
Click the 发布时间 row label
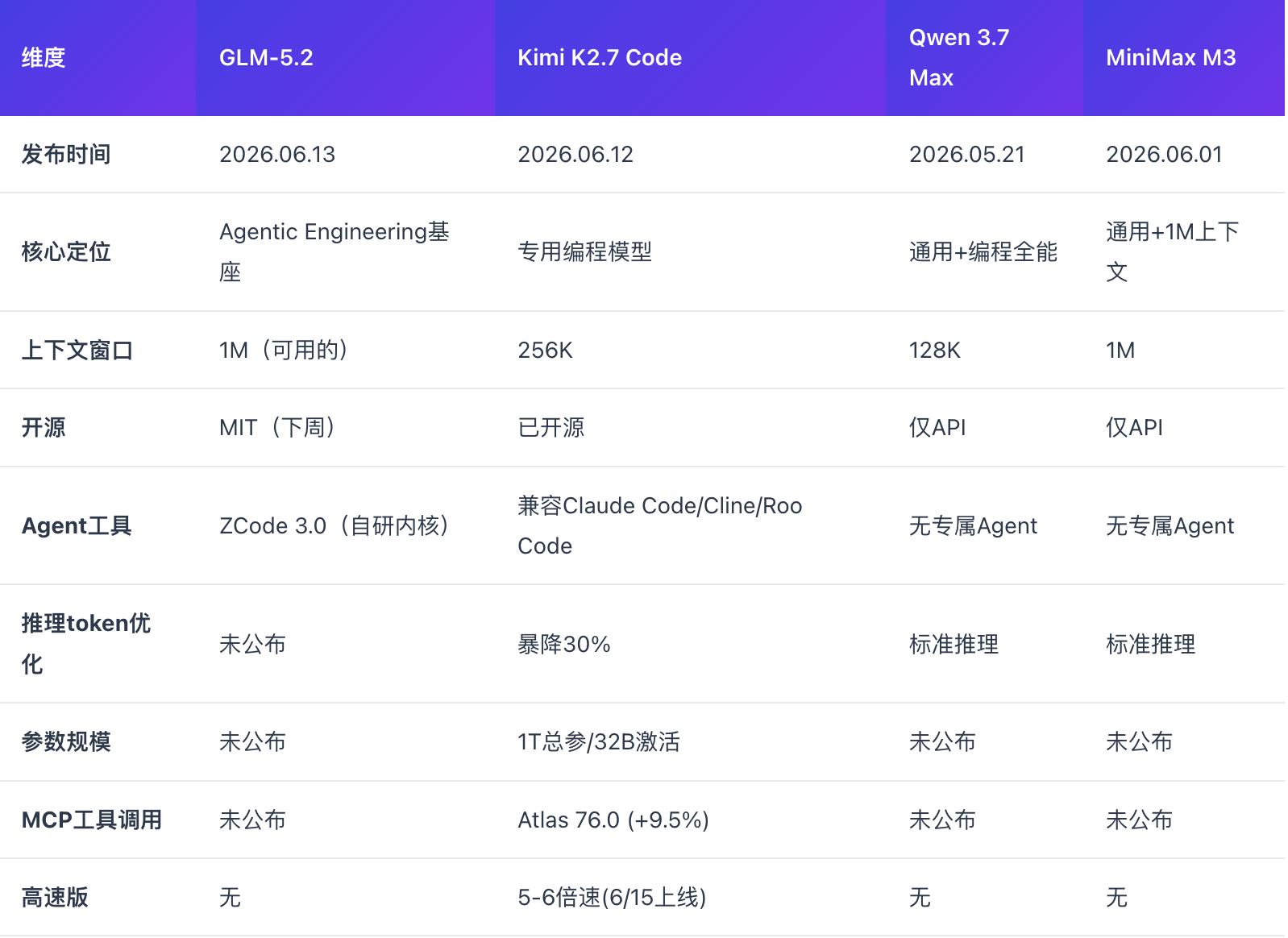pyautogui.click(x=66, y=155)
